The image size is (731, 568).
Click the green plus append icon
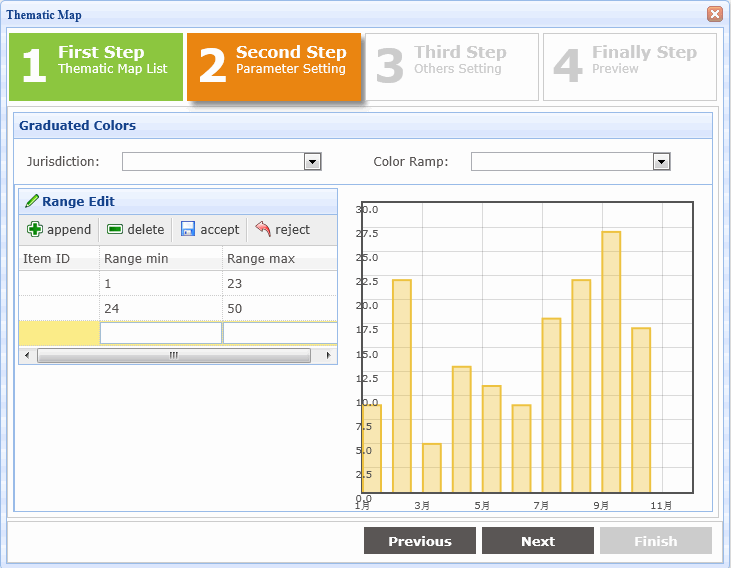34,229
